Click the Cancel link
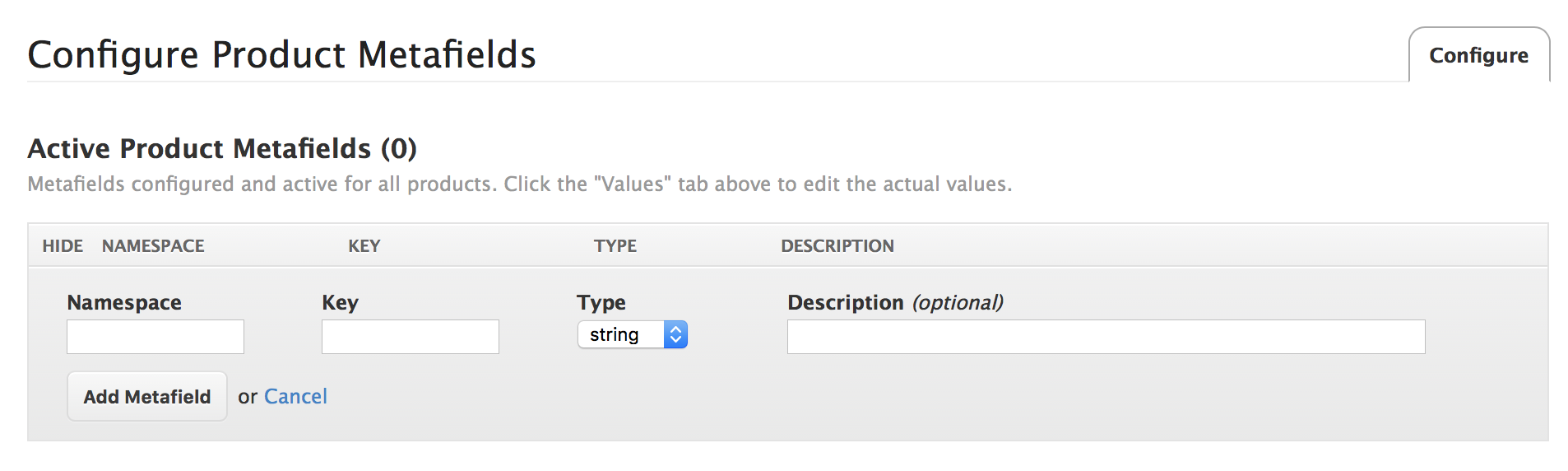 (295, 397)
